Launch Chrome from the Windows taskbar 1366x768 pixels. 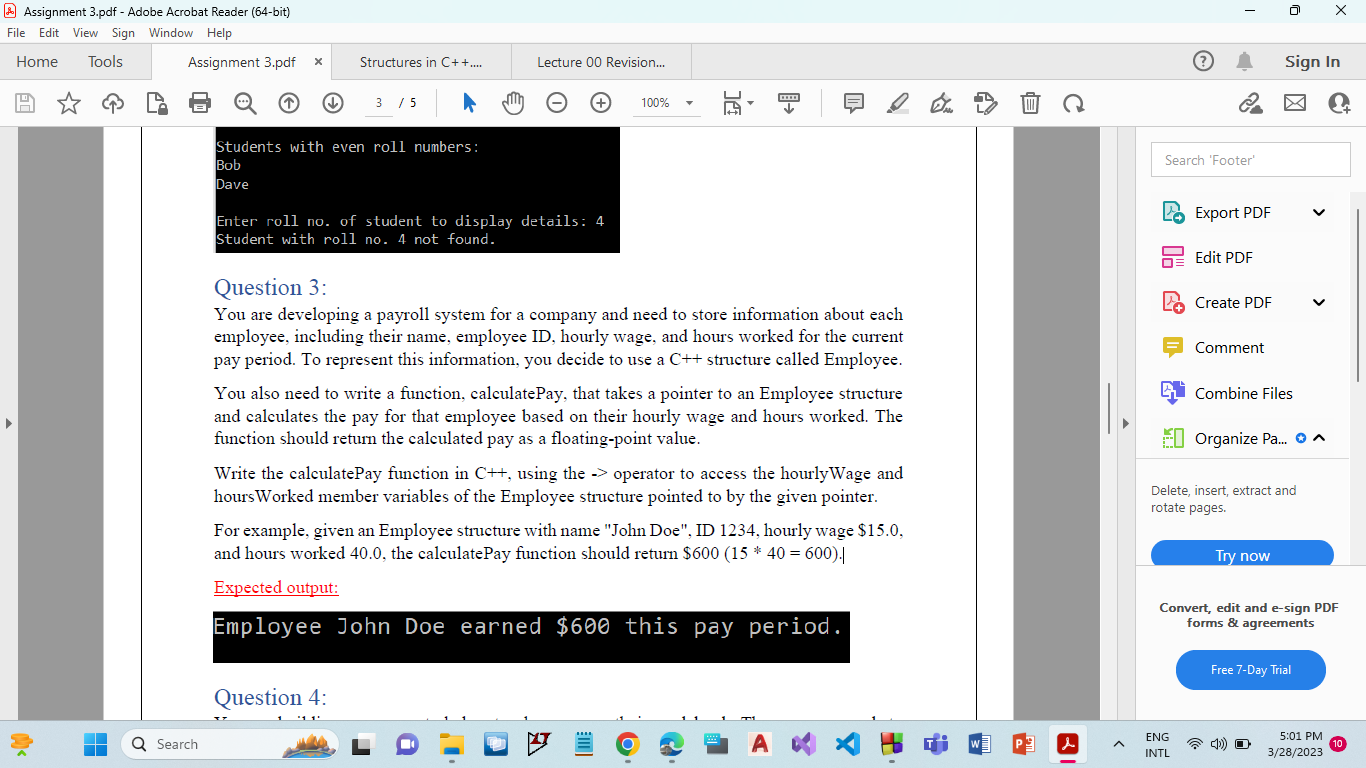[629, 744]
